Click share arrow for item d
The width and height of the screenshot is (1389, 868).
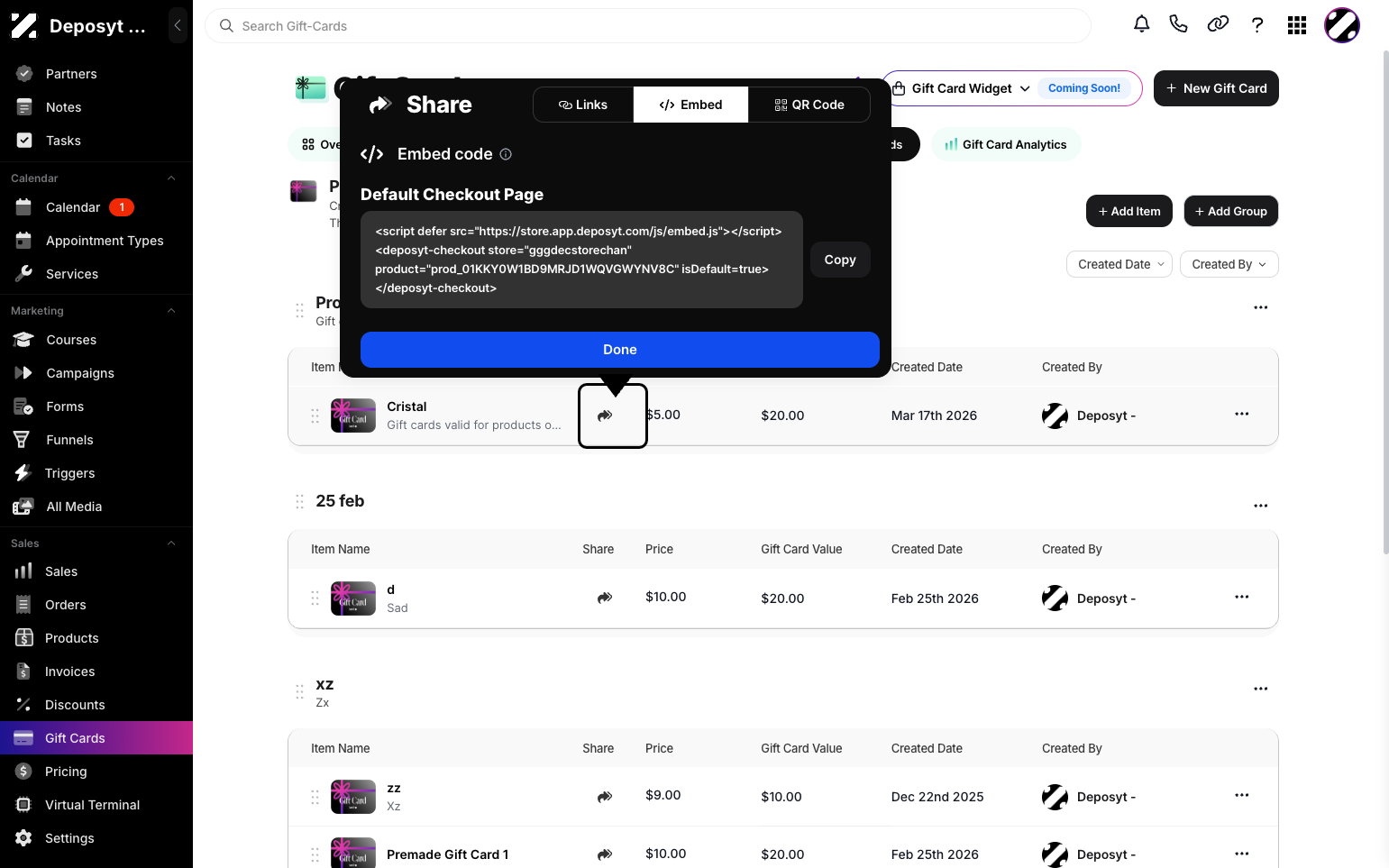click(605, 598)
